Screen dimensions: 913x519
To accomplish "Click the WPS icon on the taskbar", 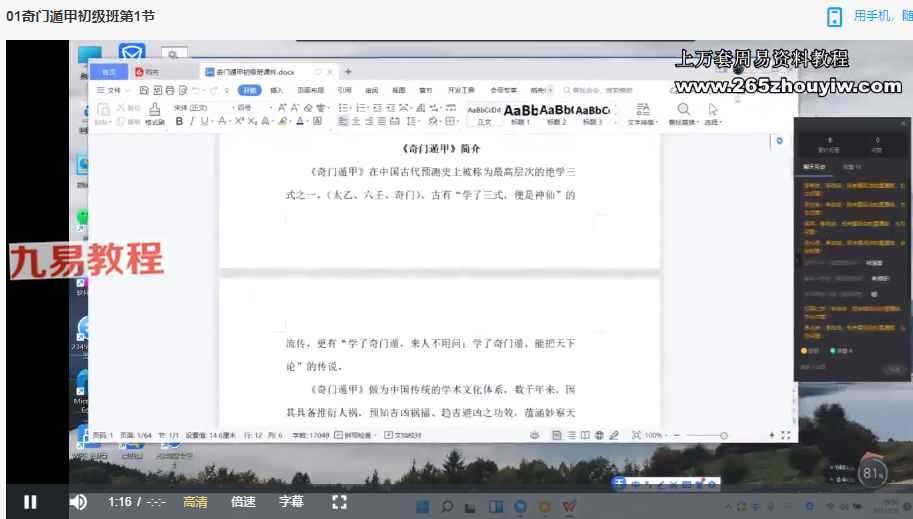I will [x=569, y=507].
